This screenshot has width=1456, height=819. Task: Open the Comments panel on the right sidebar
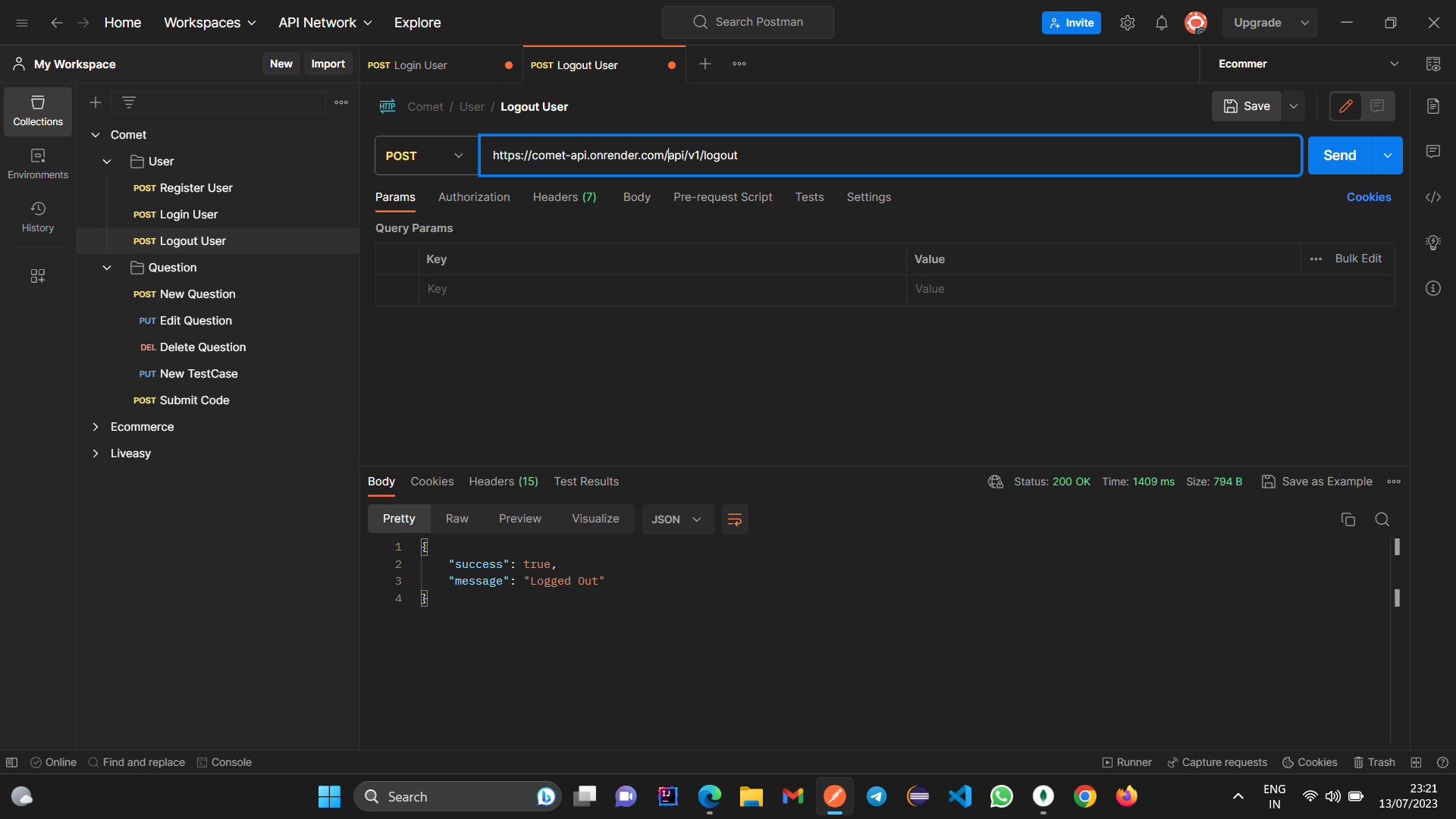[1433, 152]
